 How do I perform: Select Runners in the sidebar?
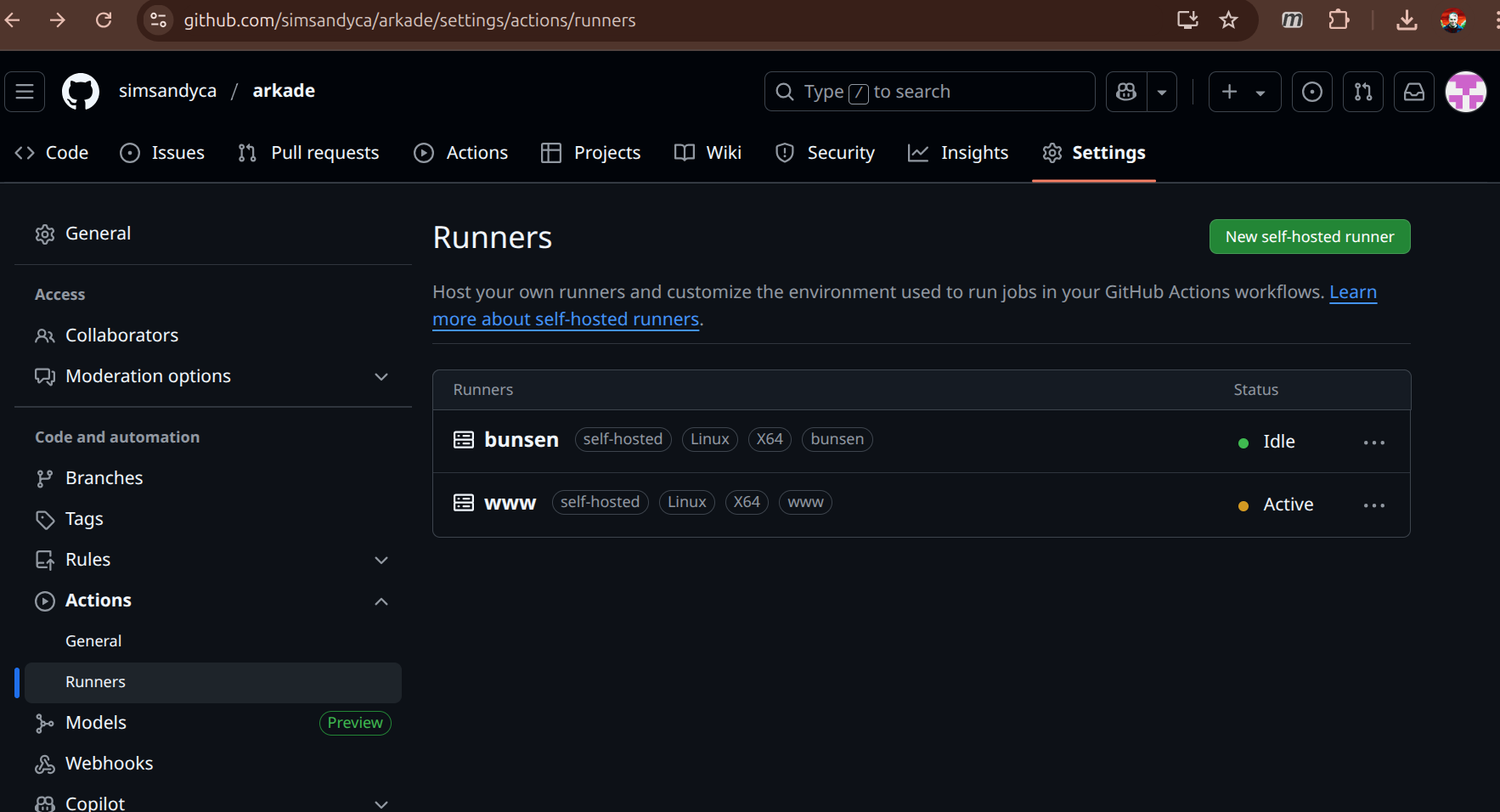(x=213, y=682)
